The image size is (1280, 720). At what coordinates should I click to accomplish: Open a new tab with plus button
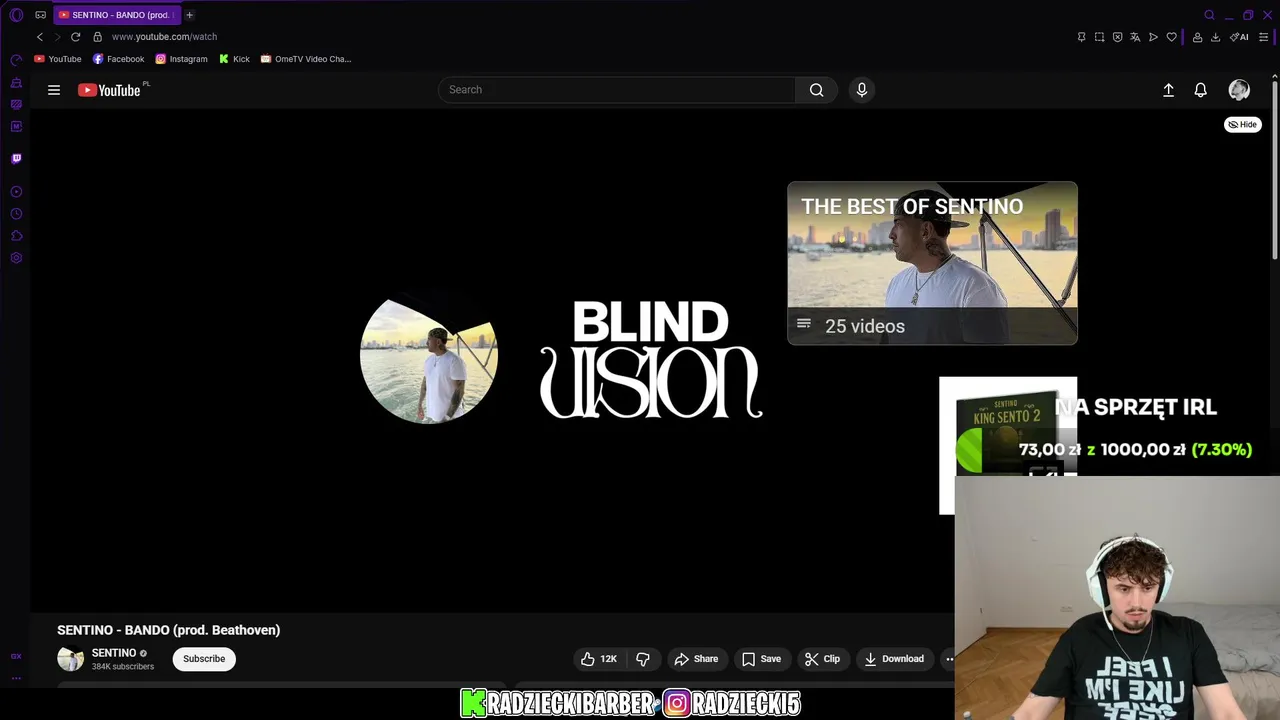point(189,15)
